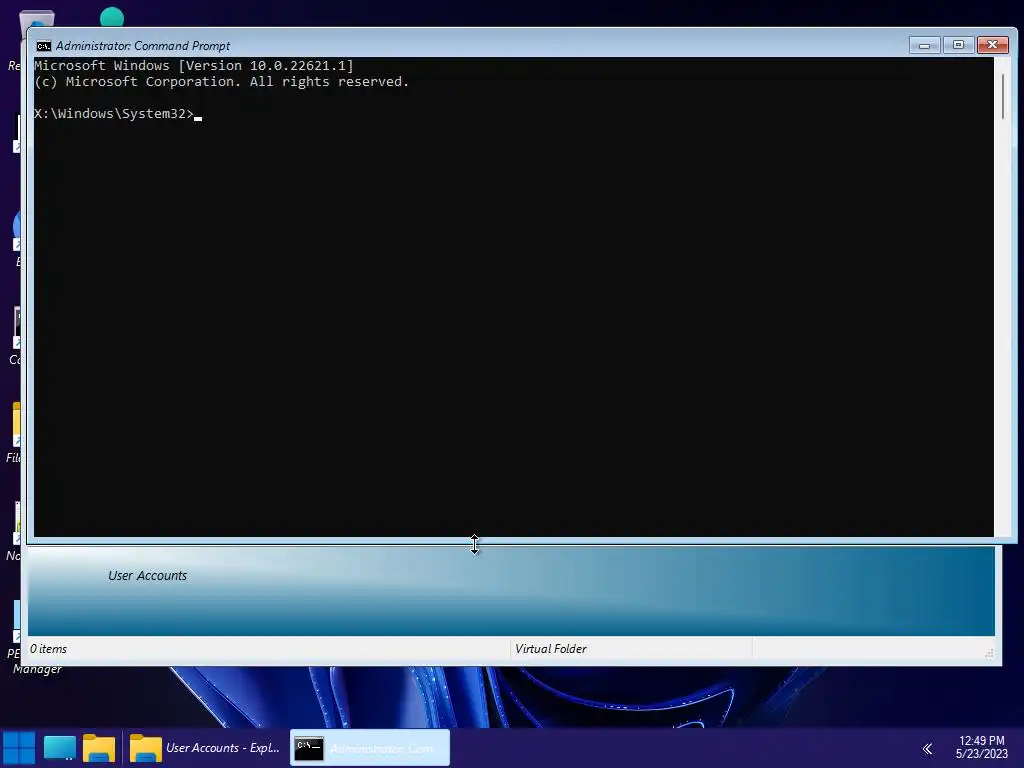Screen dimensions: 1024x768
Task: Click the Command Prompt title bar system icon
Action: [44, 46]
